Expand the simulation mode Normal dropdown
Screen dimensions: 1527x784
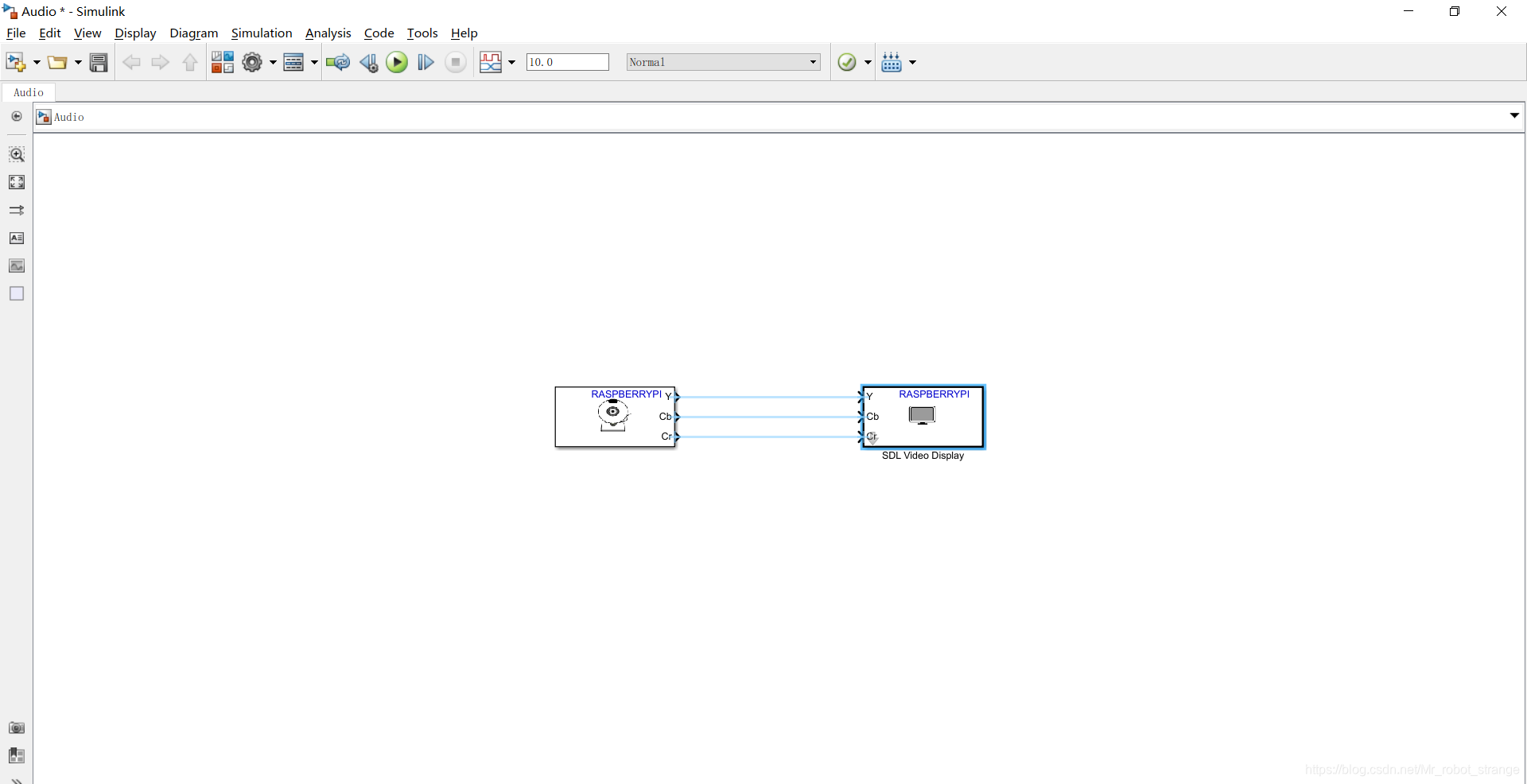[813, 62]
